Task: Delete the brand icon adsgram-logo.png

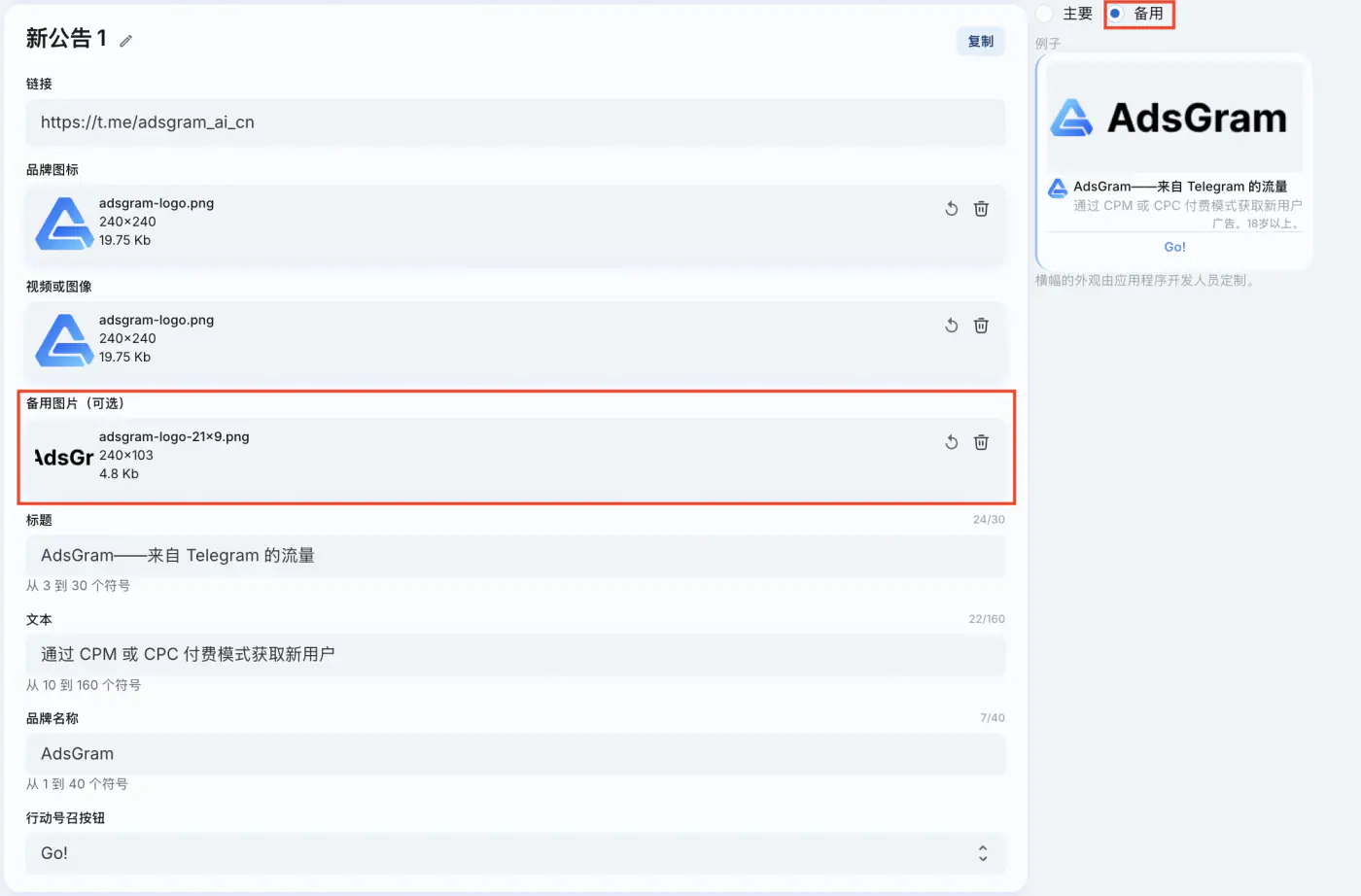Action: pos(981,209)
